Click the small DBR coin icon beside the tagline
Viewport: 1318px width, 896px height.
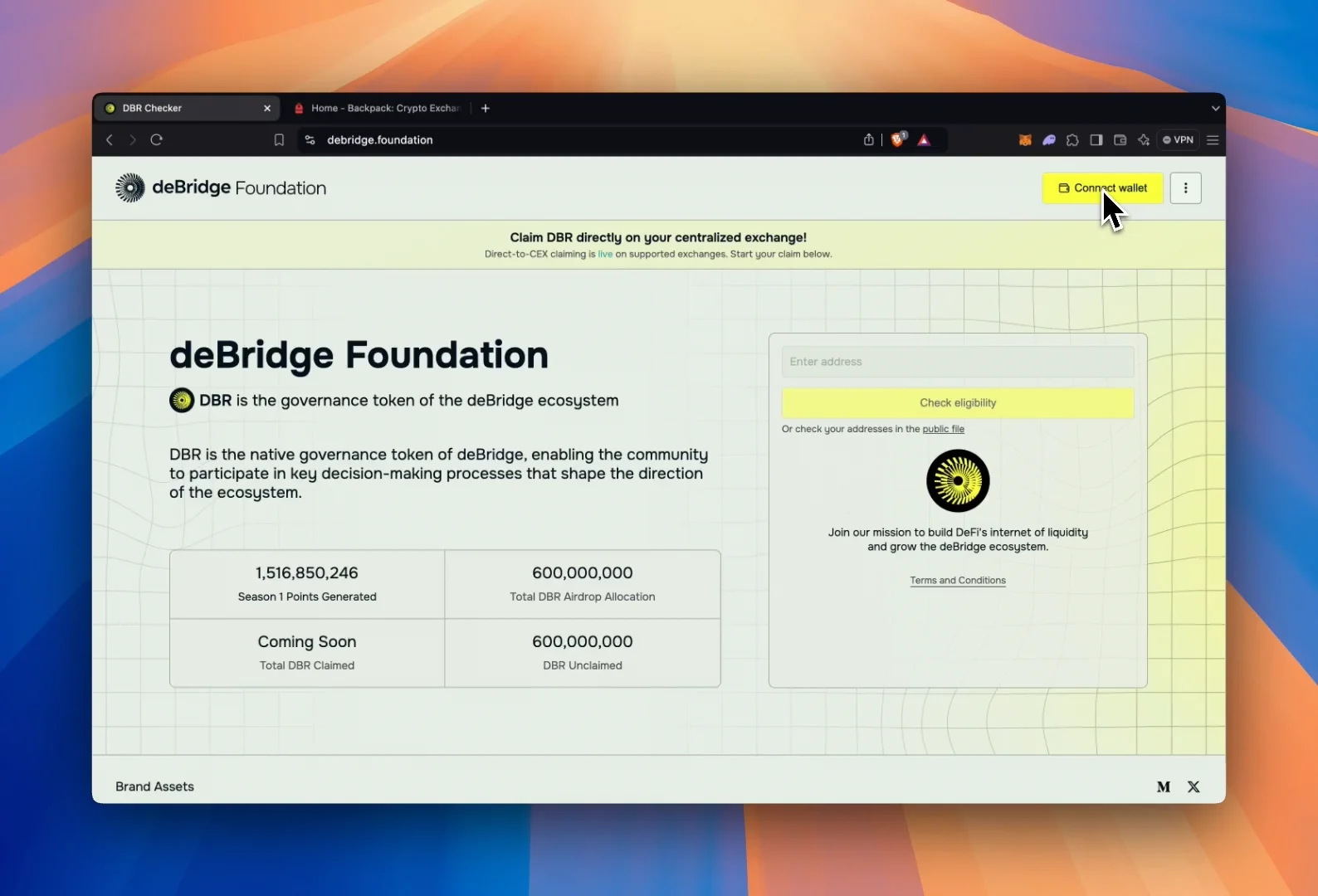pos(182,401)
